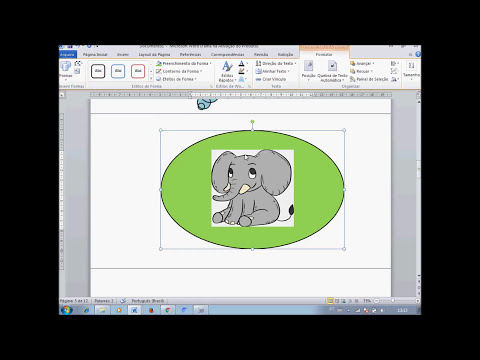
Task: Open the Formas shapes gallery
Action: coord(66,71)
